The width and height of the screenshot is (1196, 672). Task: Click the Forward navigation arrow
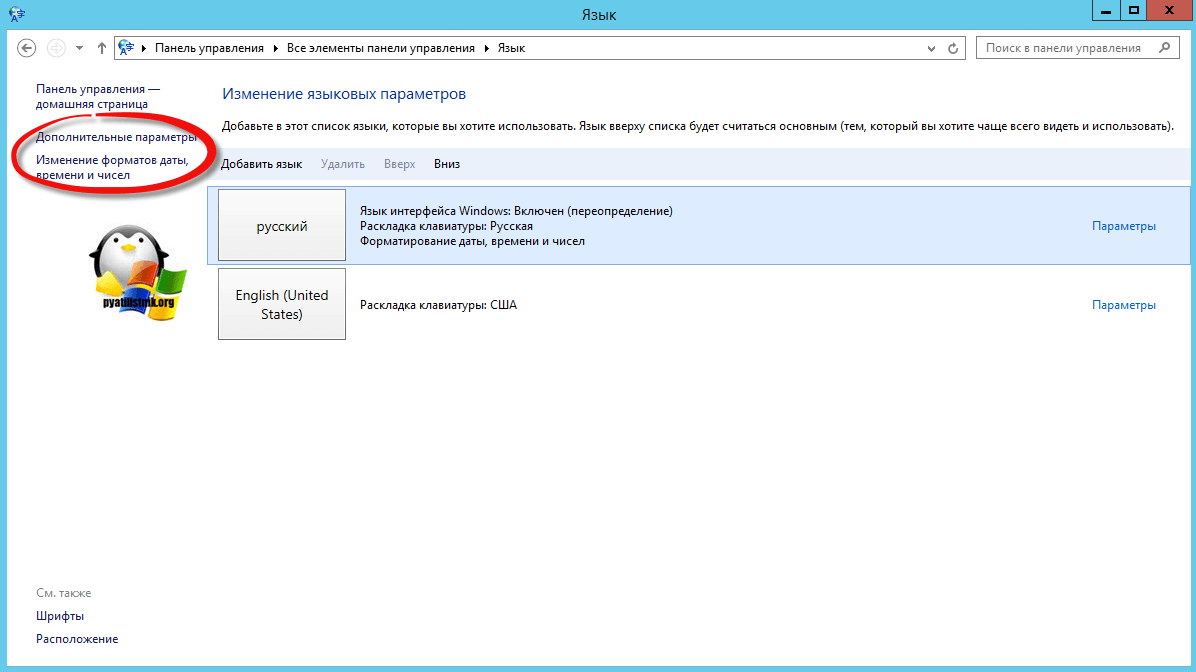coord(56,48)
